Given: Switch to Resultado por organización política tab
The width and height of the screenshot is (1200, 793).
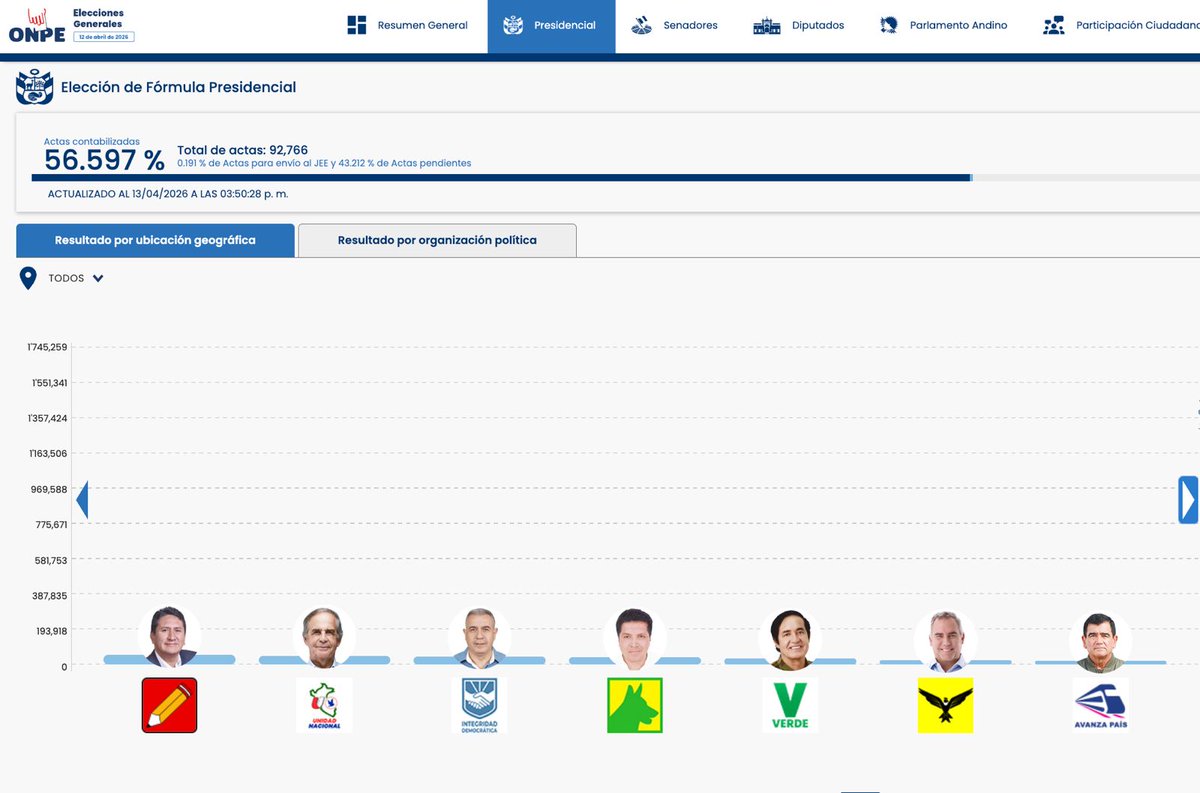Looking at the screenshot, I should click(436, 240).
